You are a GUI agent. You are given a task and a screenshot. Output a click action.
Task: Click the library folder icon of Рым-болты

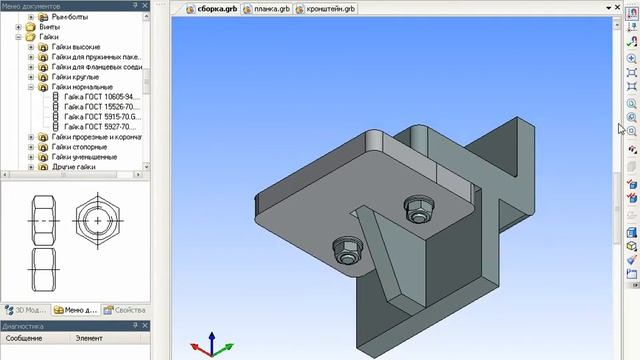click(x=43, y=17)
